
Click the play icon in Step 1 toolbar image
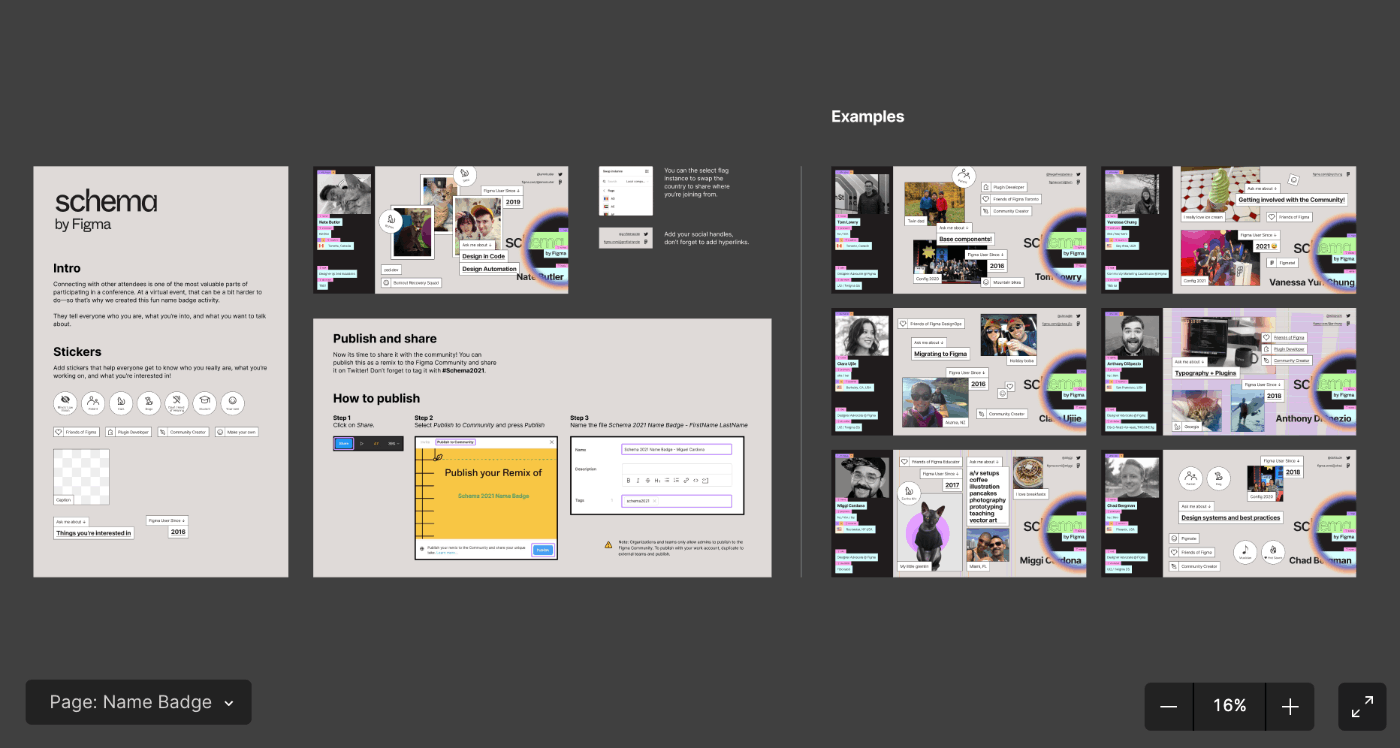click(x=362, y=443)
